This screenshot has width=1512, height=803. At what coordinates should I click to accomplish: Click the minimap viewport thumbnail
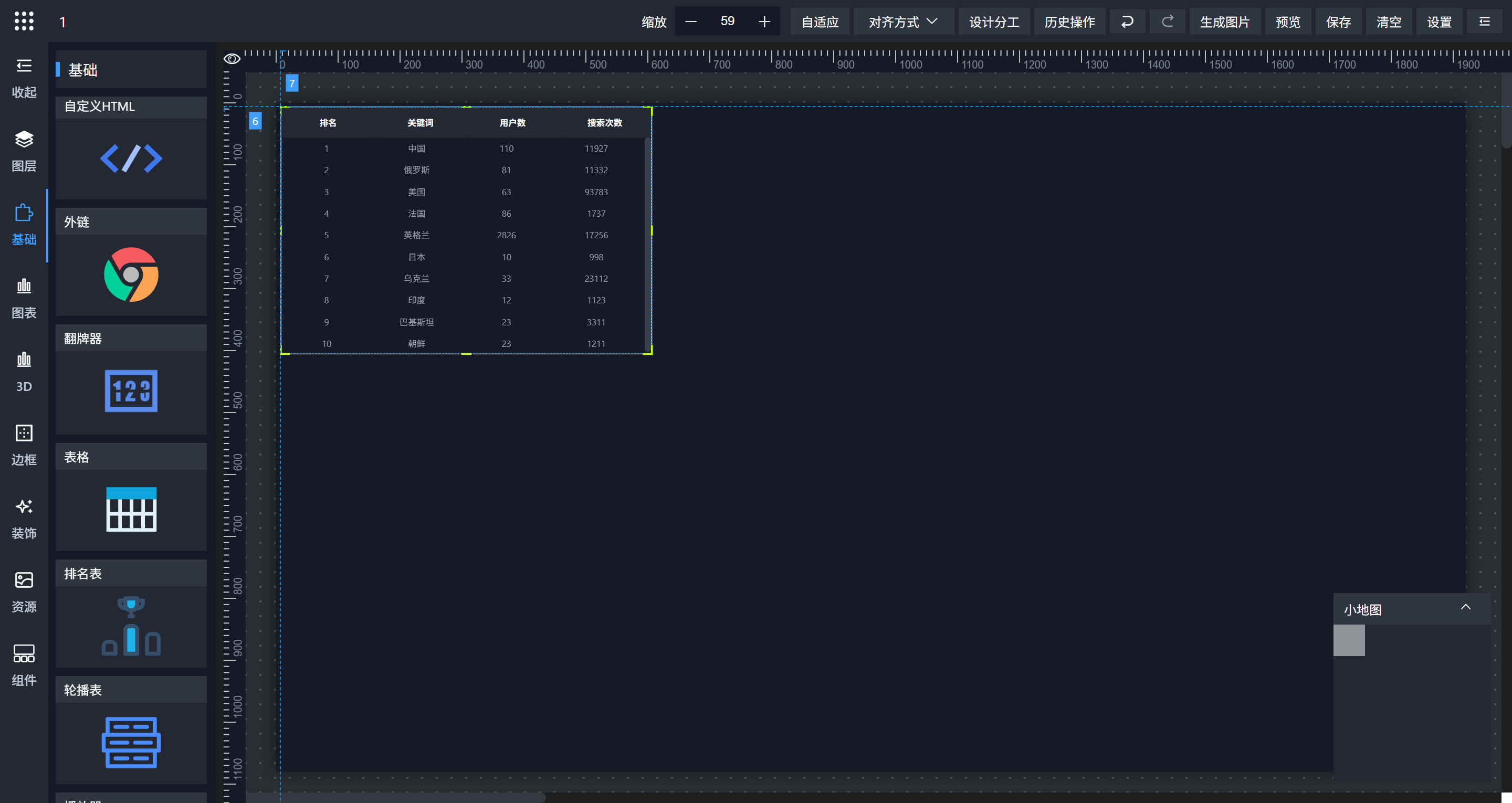tap(1349, 640)
